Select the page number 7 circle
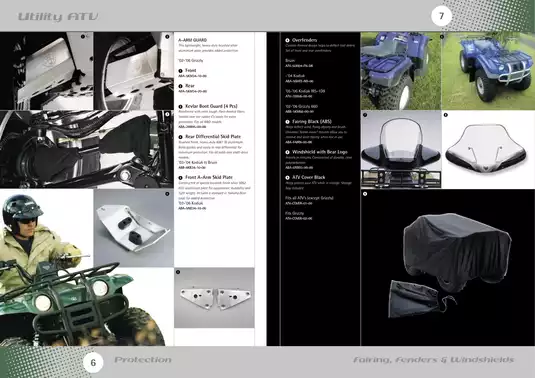The width and height of the screenshot is (535, 378). point(442,16)
